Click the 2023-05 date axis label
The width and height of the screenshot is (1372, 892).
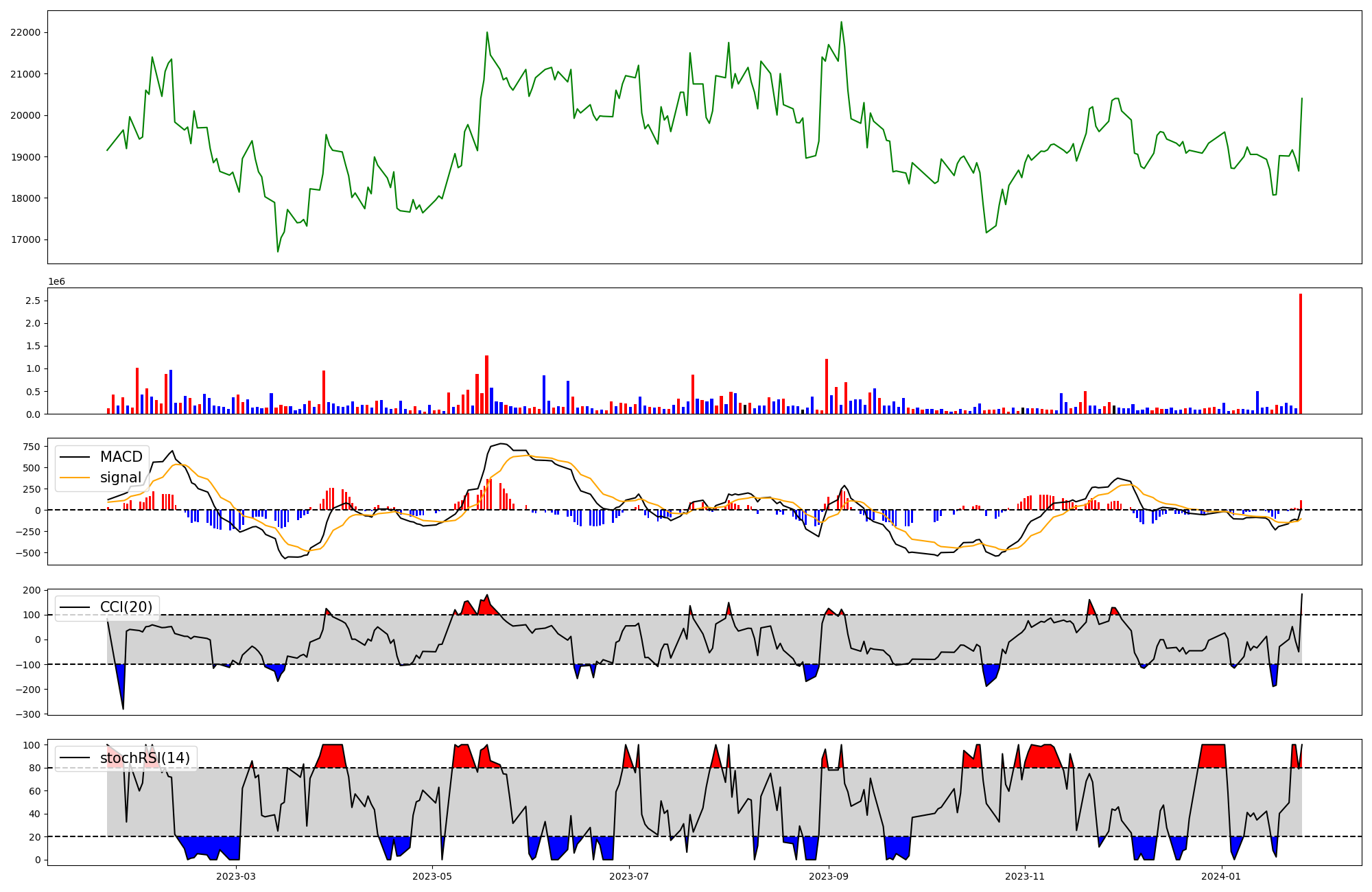pyautogui.click(x=433, y=876)
